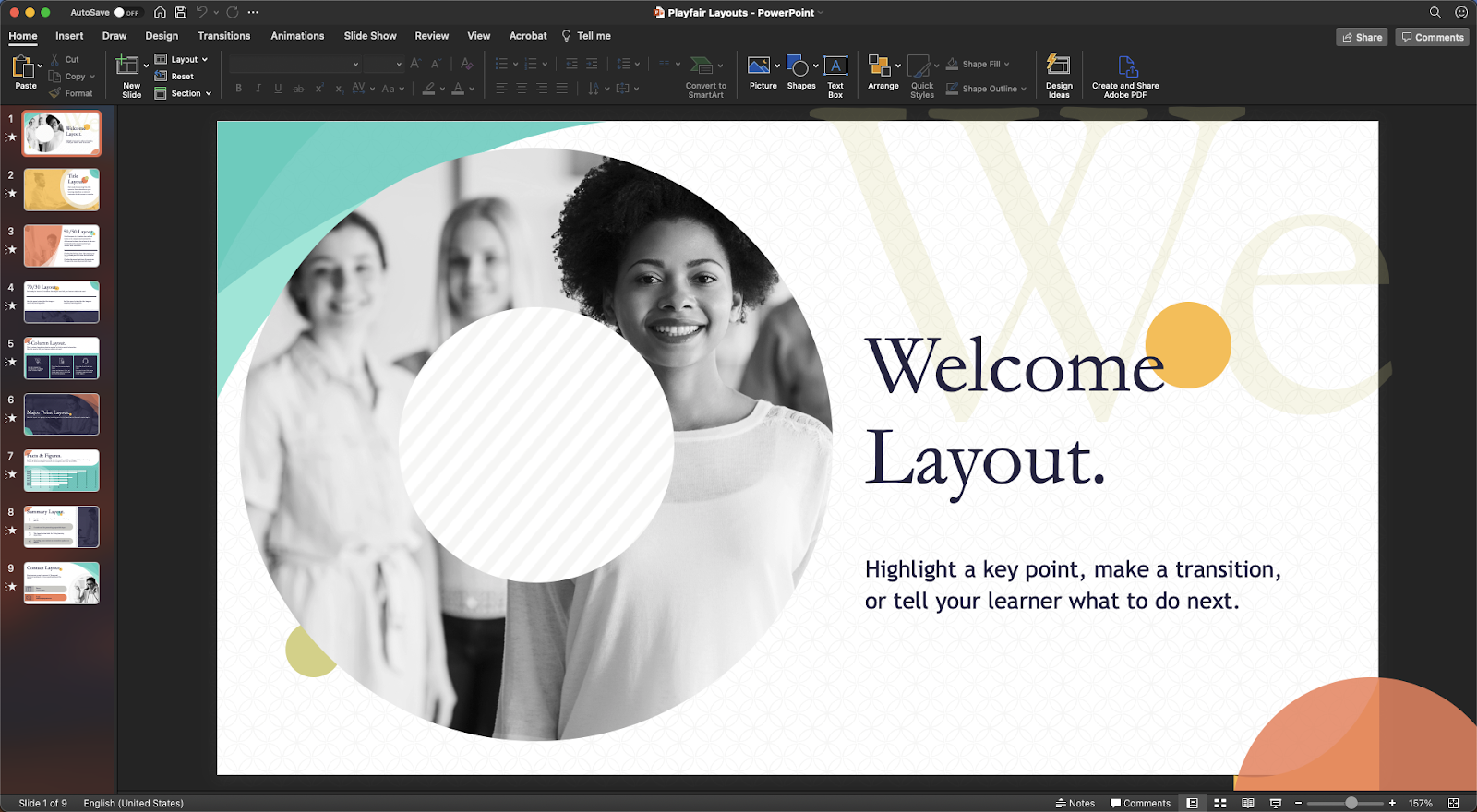Screen dimensions: 1477x812
Task: Click the New Slide icon
Action: (127, 65)
